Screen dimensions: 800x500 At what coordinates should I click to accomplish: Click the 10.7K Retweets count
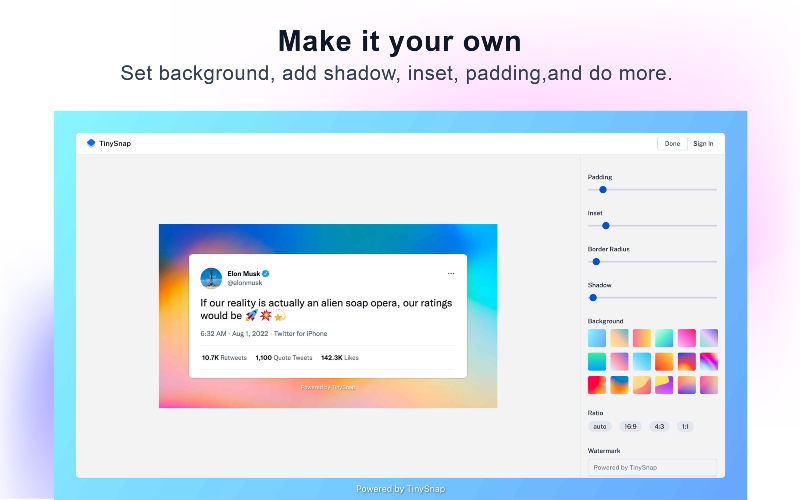click(224, 358)
